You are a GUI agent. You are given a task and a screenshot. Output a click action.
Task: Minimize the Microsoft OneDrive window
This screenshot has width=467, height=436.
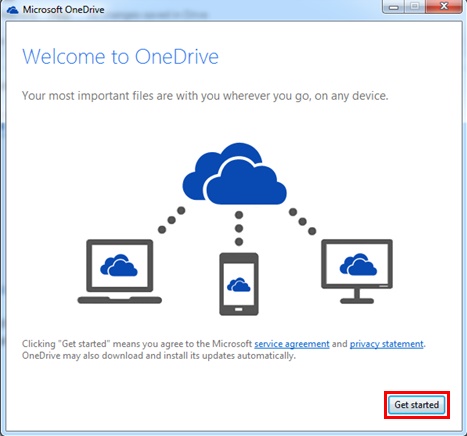point(394,7)
